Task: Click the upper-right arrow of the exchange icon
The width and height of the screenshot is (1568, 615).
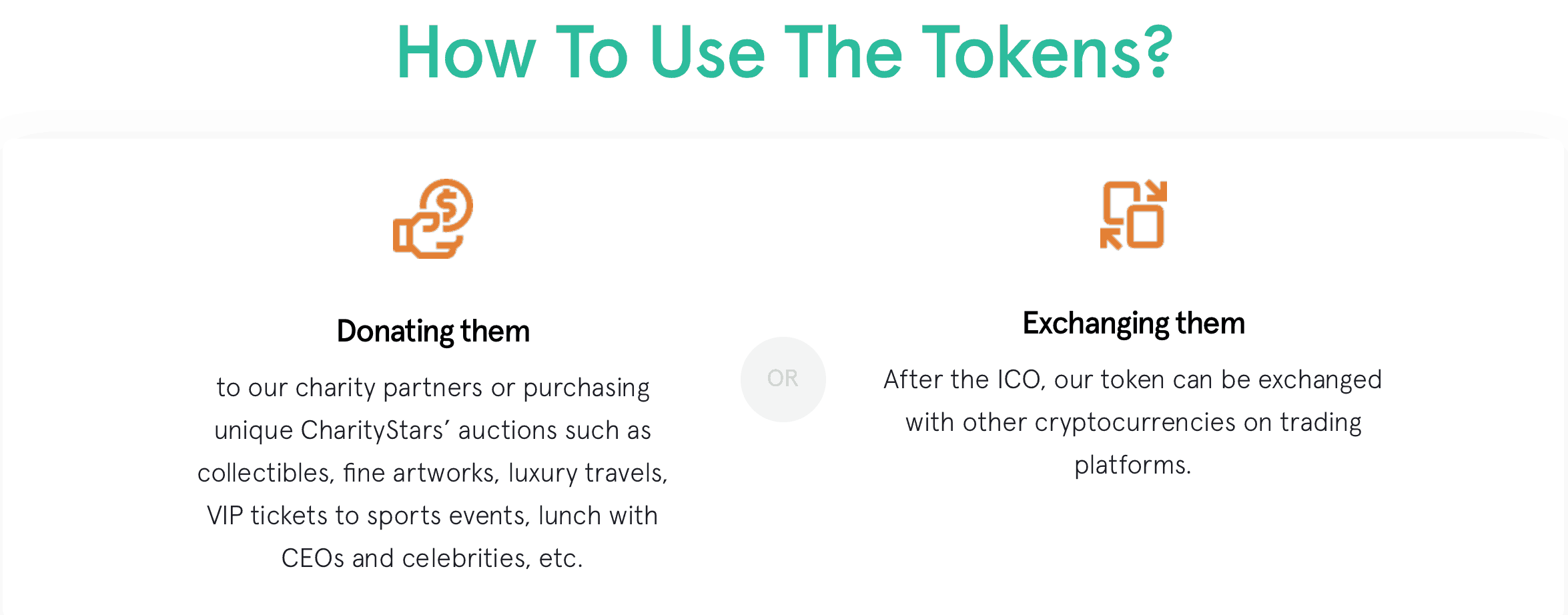Action: click(x=1156, y=191)
